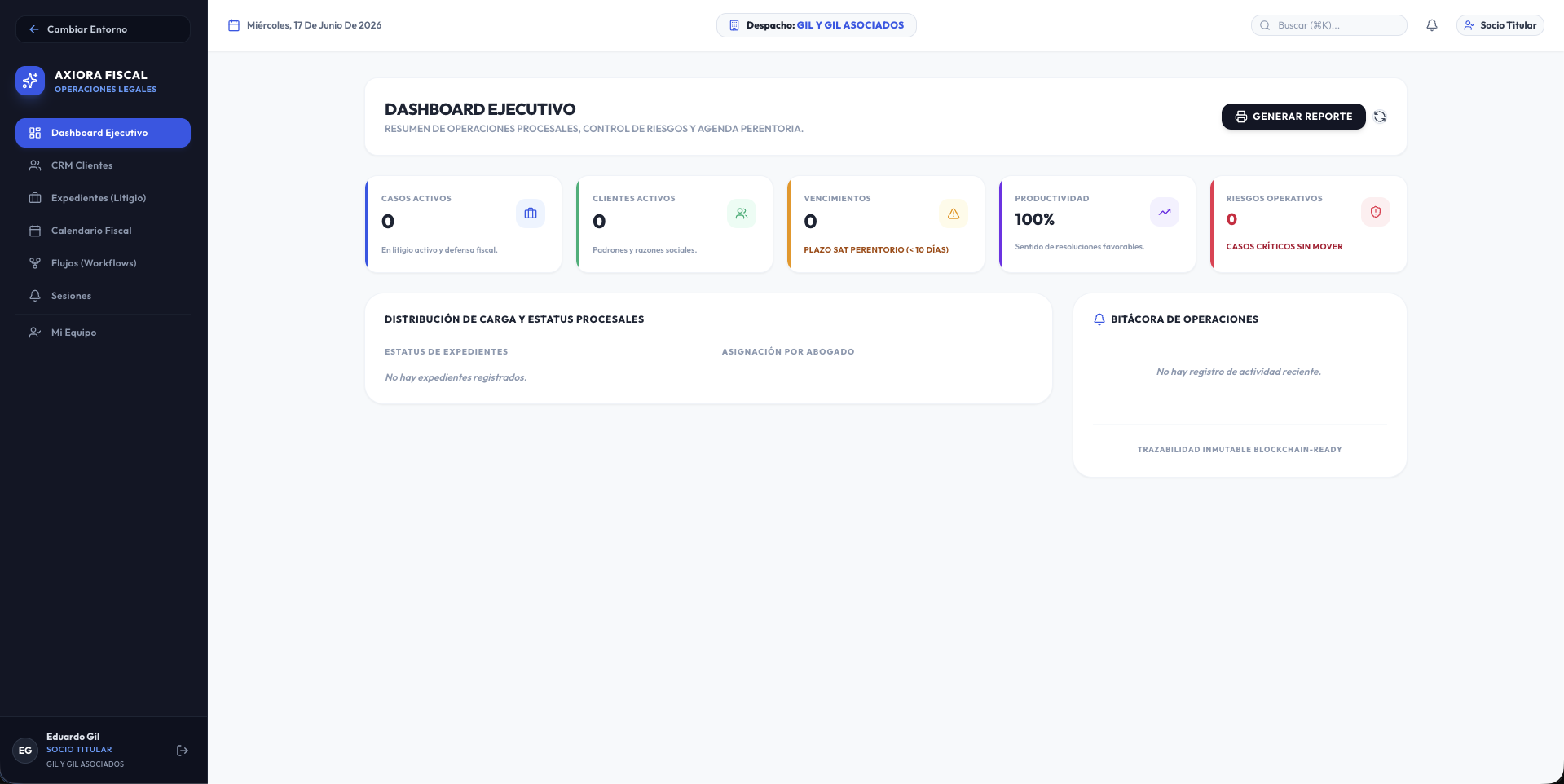Open Mi Equipo page
The height and width of the screenshot is (784, 1564).
click(103, 333)
